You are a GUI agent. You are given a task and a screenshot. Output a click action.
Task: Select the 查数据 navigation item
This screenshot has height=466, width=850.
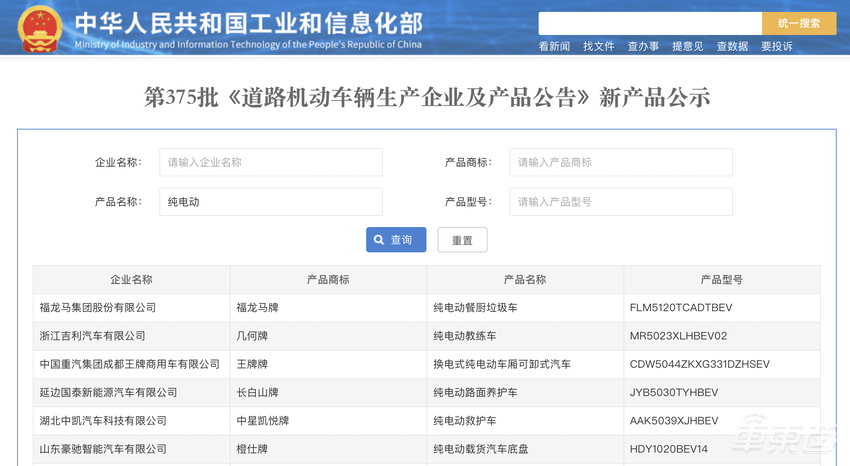(x=732, y=46)
